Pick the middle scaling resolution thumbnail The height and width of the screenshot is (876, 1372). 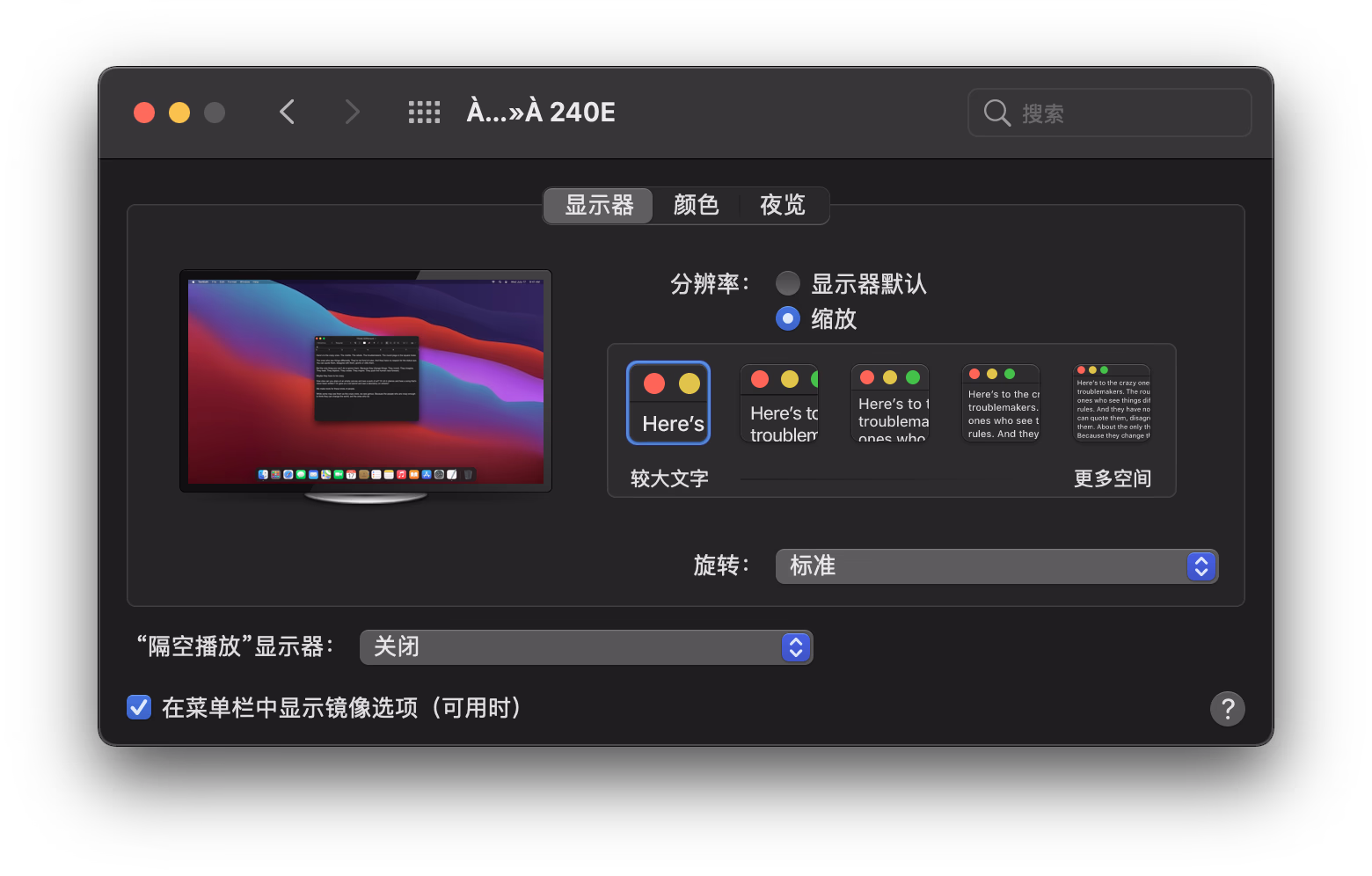[x=890, y=403]
